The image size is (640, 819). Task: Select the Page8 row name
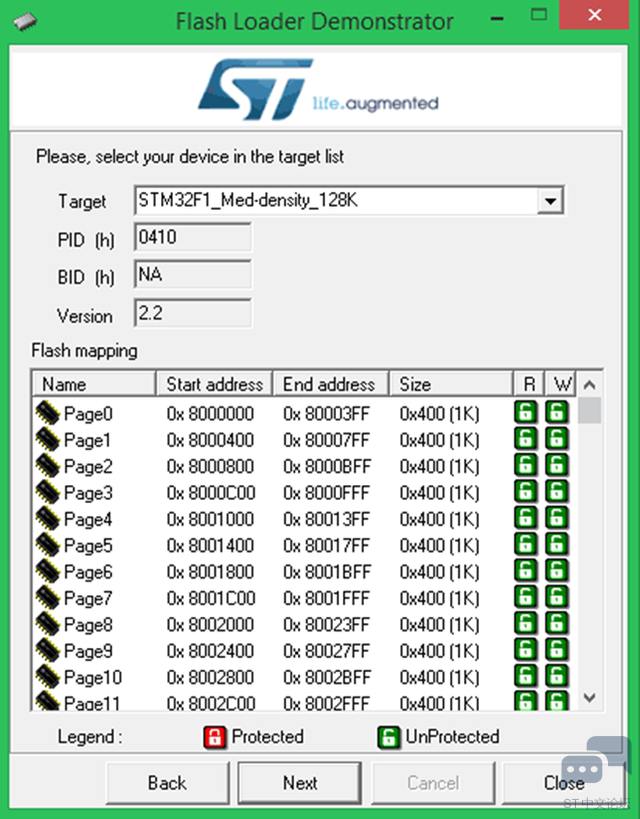[88, 624]
